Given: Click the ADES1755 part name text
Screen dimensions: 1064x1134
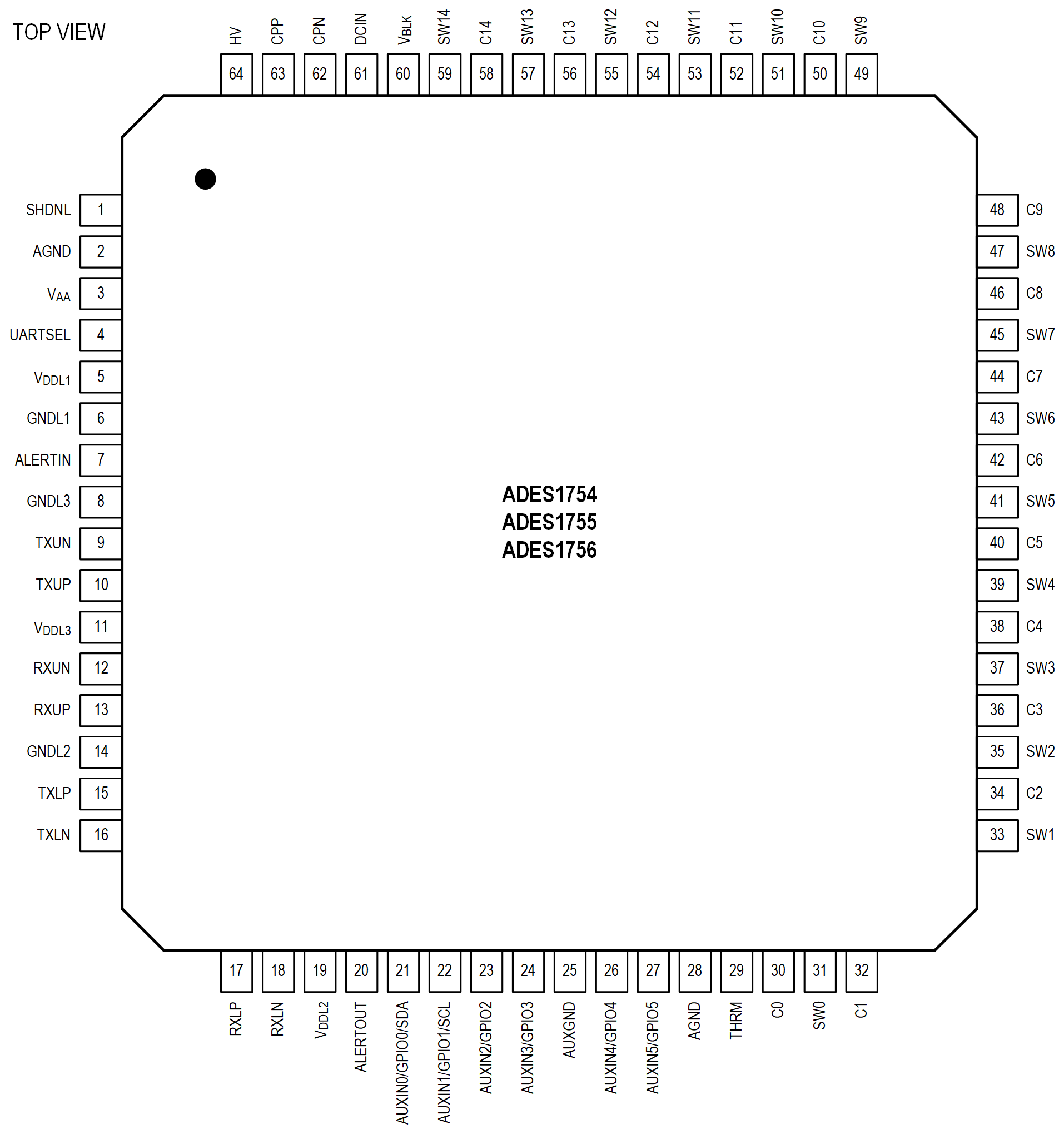Looking at the screenshot, I should tap(549, 522).
